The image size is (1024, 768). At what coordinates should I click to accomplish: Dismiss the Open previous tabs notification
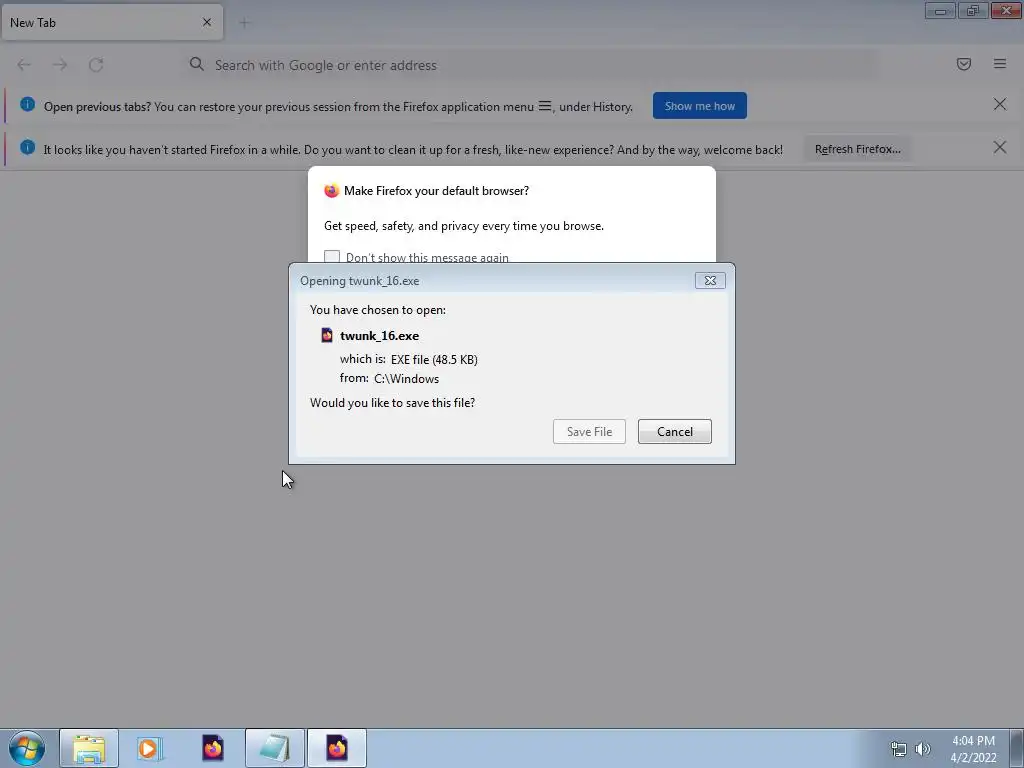pos(999,104)
